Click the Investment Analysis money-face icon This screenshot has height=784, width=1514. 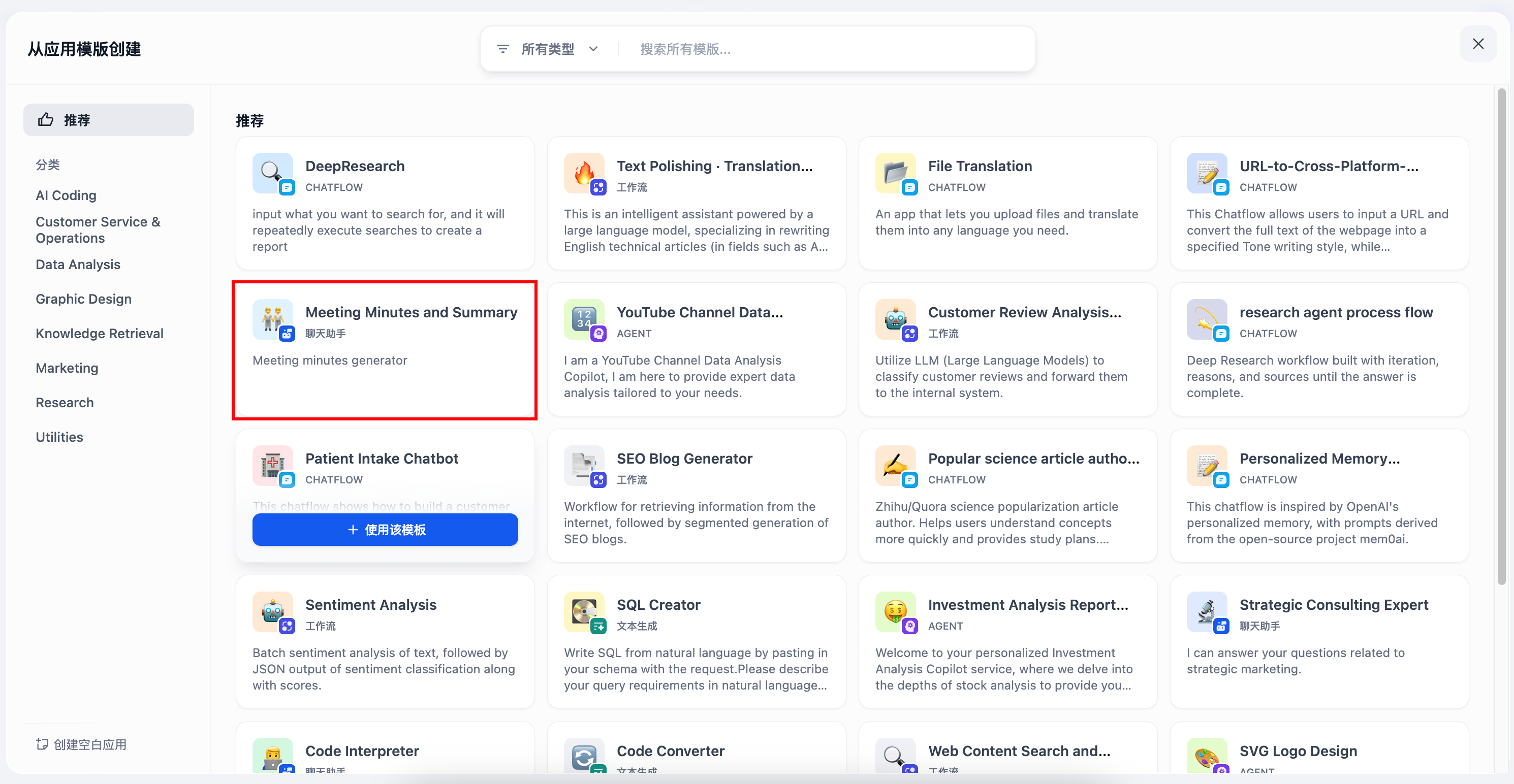pyautogui.click(x=895, y=612)
